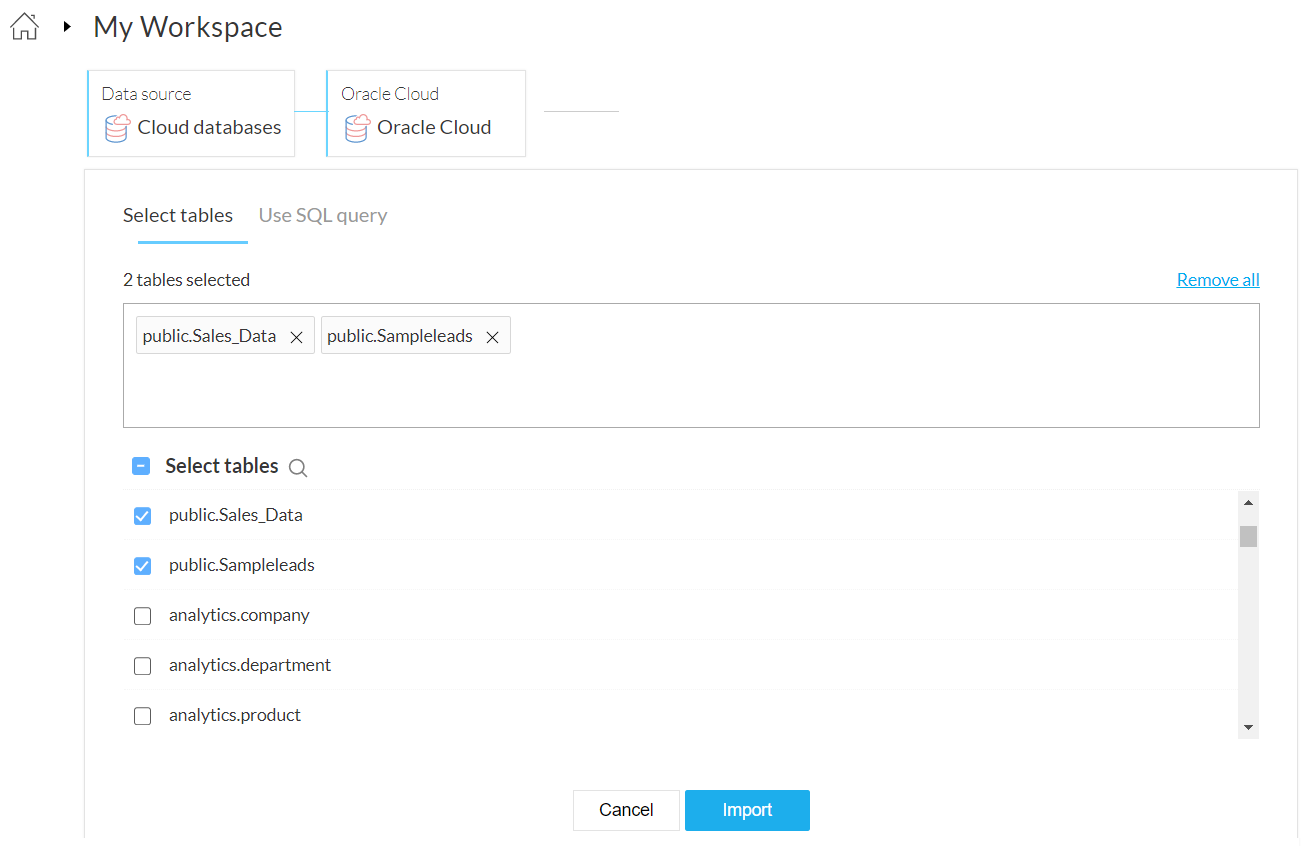Tick the analytics.product checkbox

pyautogui.click(x=142, y=716)
